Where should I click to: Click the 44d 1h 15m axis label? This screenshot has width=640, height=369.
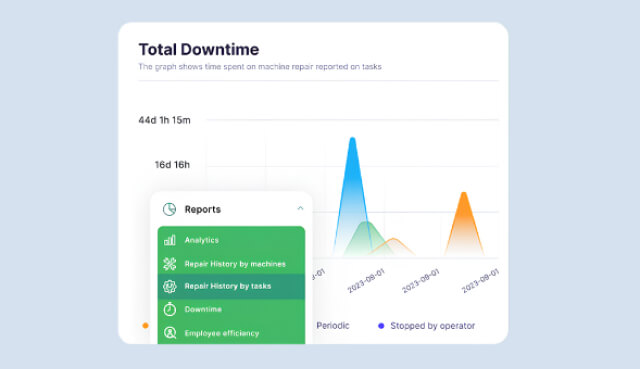pyautogui.click(x=164, y=120)
